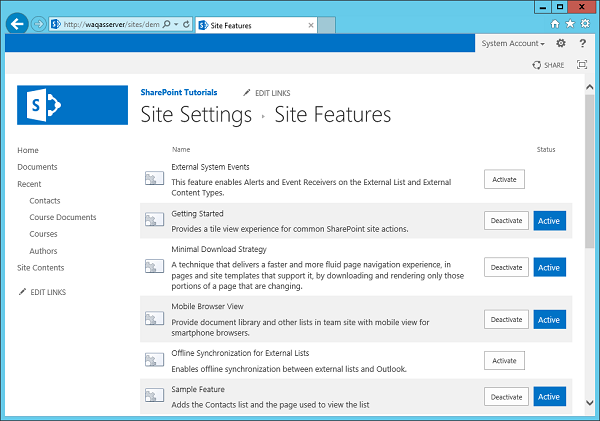Deactivate the Getting Started feature
The image size is (600, 421).
coord(506,220)
